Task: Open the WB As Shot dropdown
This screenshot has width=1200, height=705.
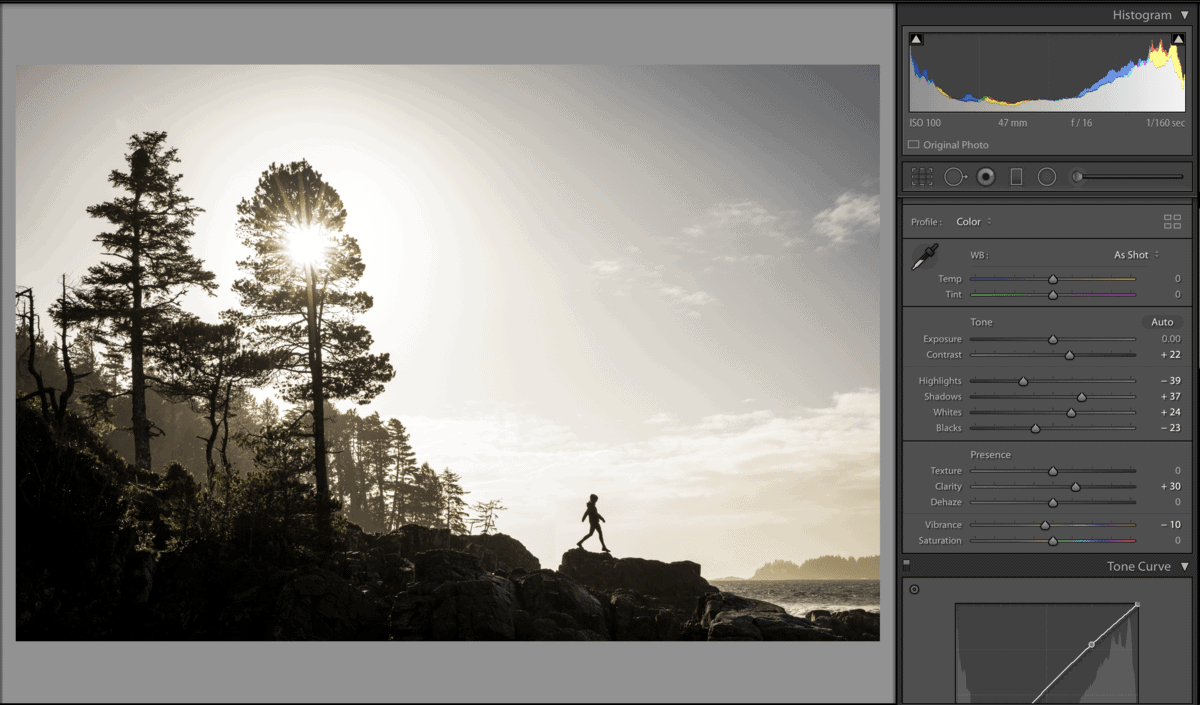Action: click(1137, 255)
